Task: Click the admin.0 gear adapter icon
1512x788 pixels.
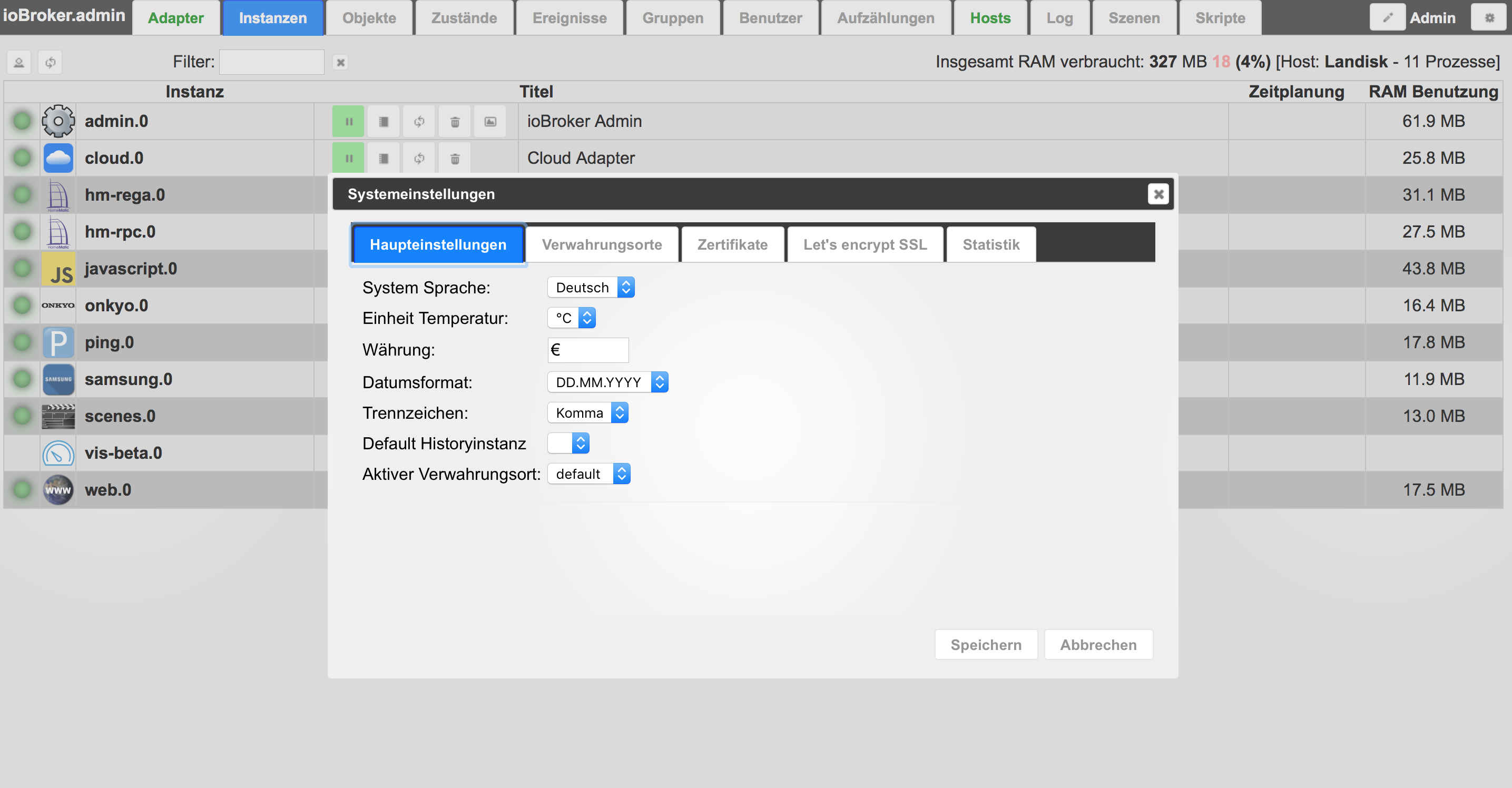Action: pyautogui.click(x=58, y=122)
